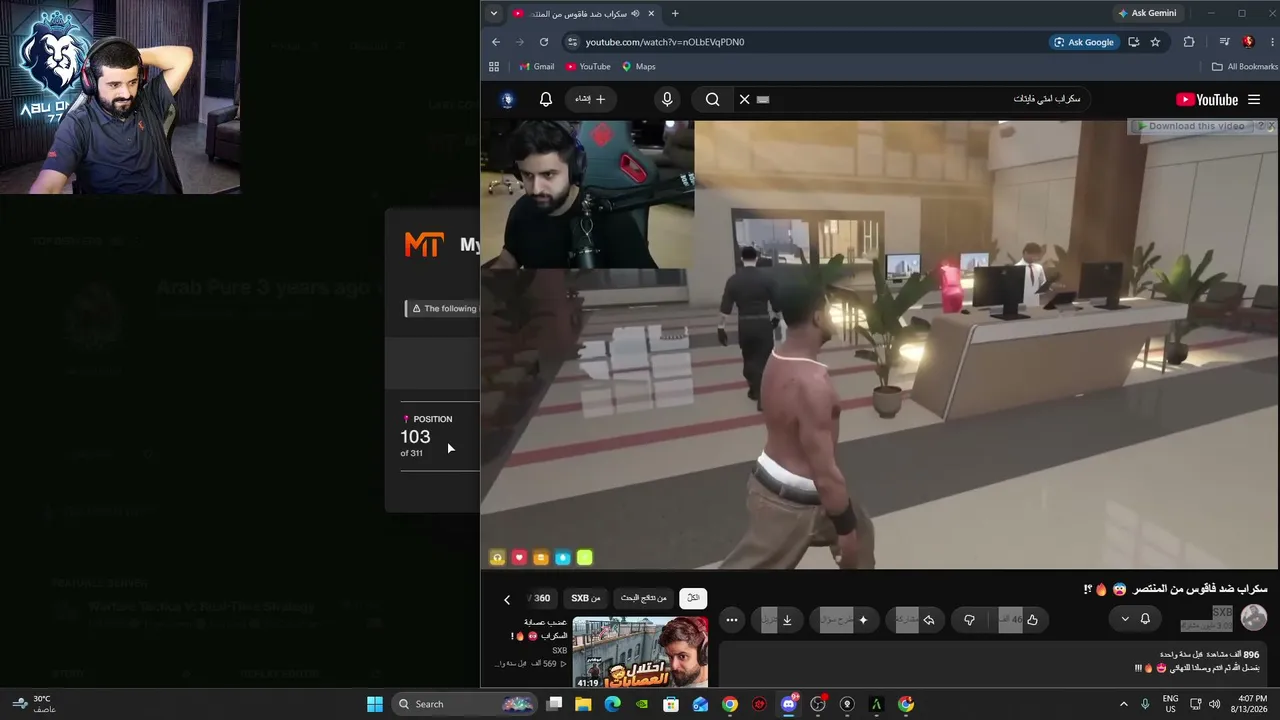Open Microsoft Edge from the taskbar

(613, 704)
